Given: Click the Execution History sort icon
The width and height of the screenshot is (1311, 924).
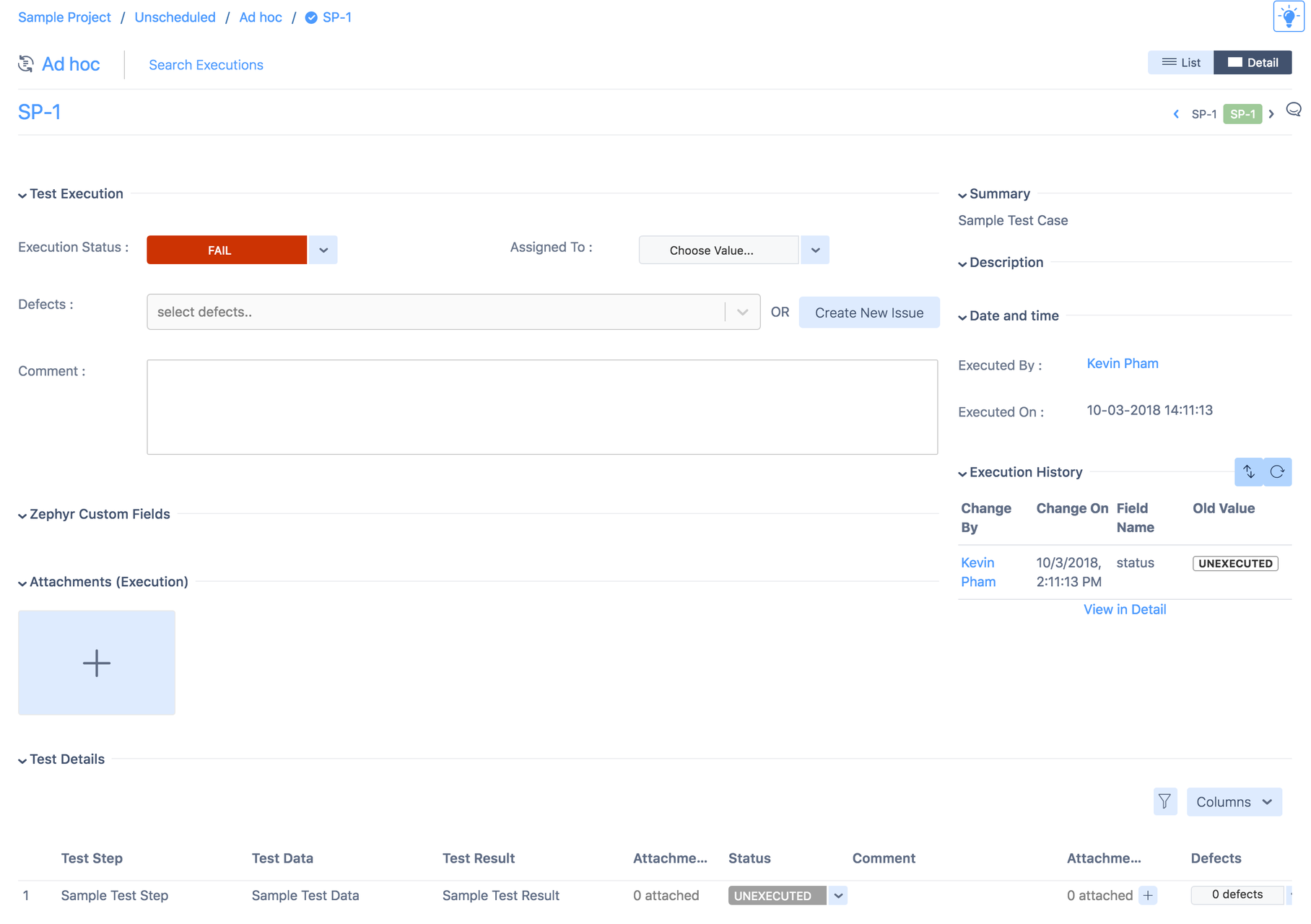Looking at the screenshot, I should click(1249, 472).
